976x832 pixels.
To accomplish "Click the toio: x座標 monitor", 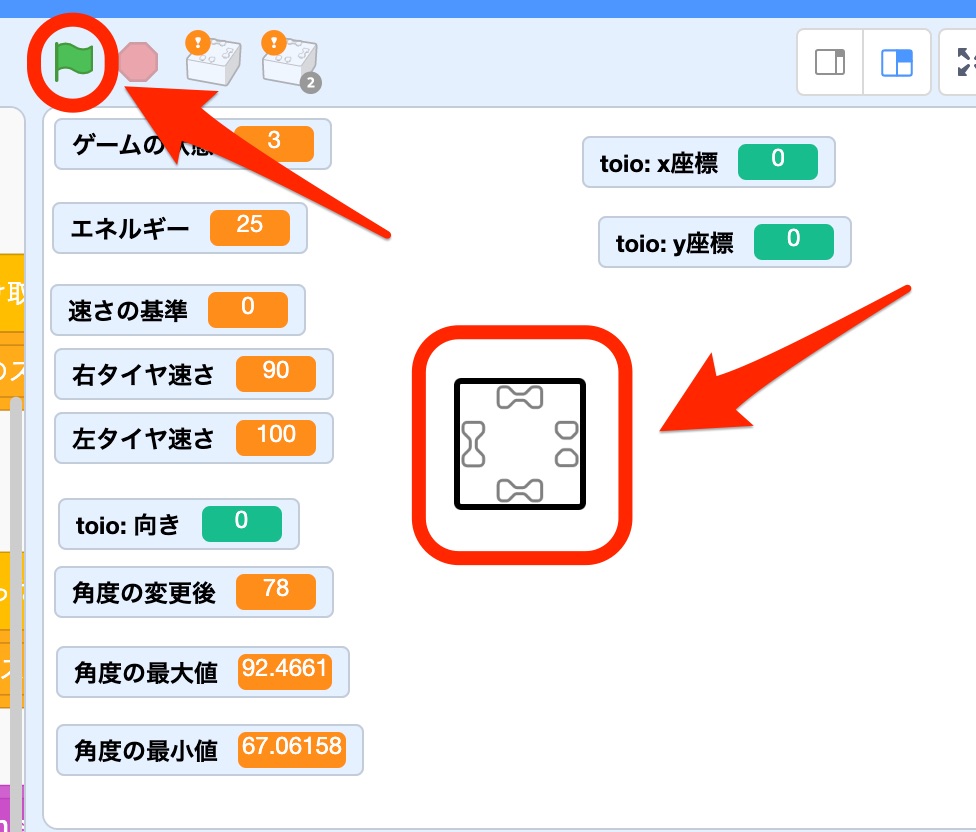I will point(708,162).
